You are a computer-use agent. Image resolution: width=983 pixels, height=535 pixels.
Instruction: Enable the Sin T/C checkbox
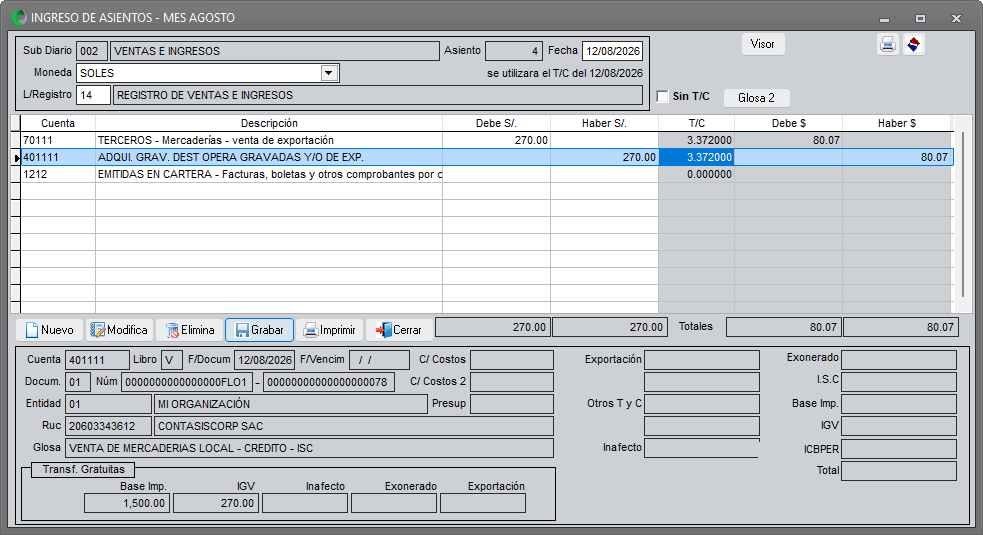click(x=663, y=96)
